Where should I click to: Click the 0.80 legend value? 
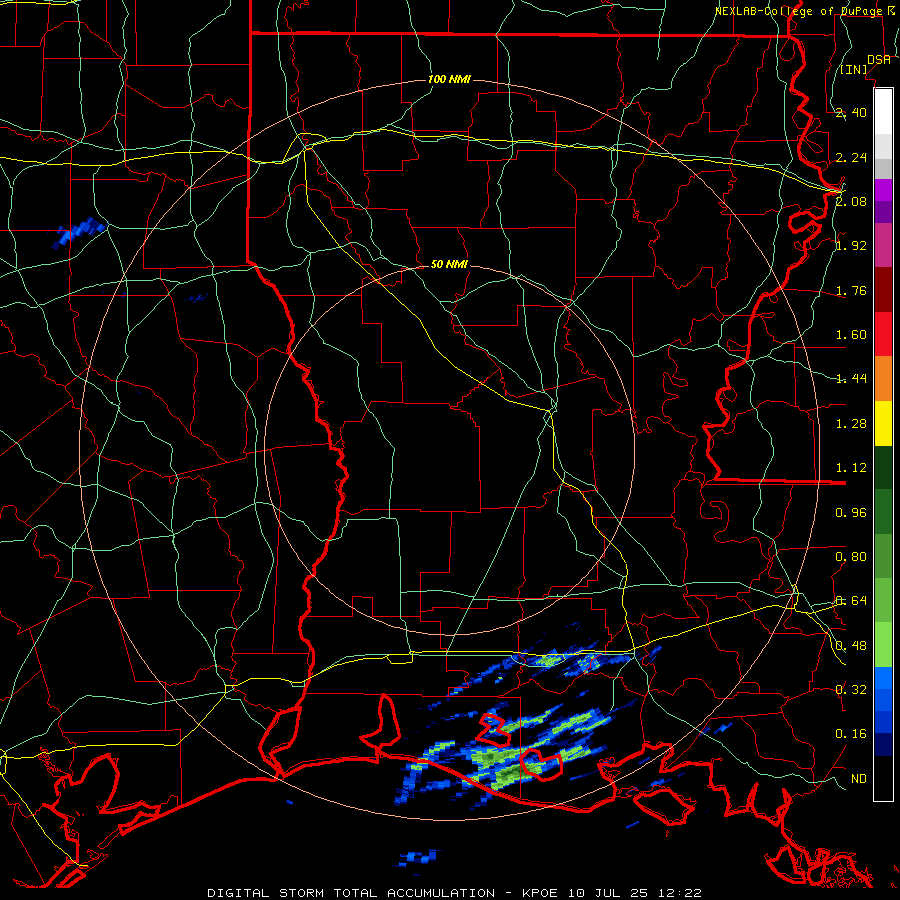(x=851, y=557)
